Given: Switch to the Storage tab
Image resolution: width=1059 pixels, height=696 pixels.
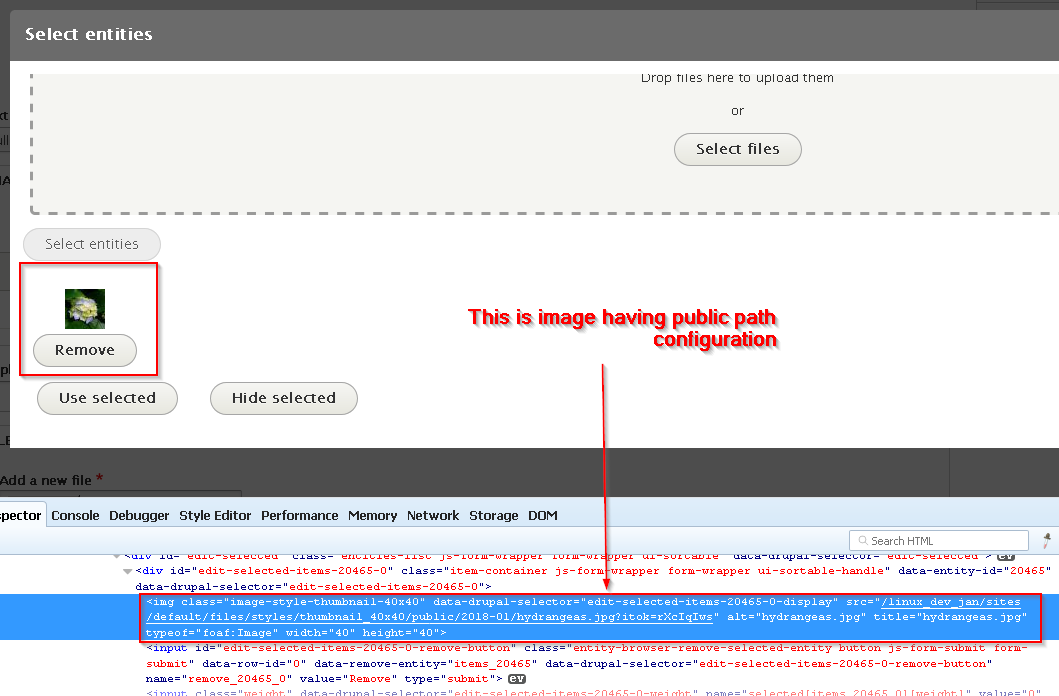Looking at the screenshot, I should 493,515.
